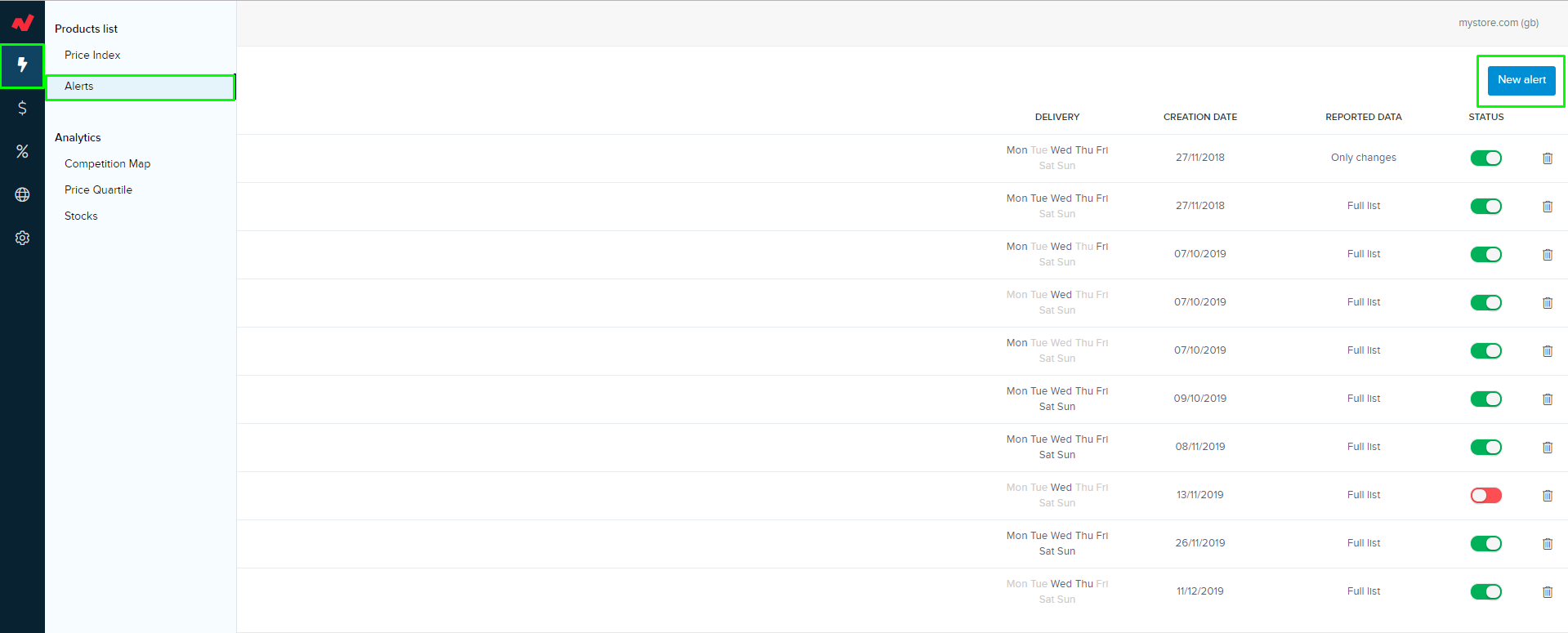Click the Products list heading
This screenshot has height=633, width=1568.
(x=86, y=29)
